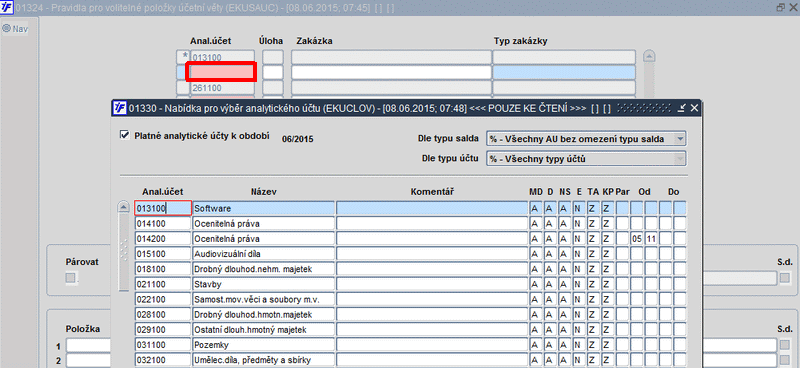Select account 018100 in the list

click(x=163, y=269)
